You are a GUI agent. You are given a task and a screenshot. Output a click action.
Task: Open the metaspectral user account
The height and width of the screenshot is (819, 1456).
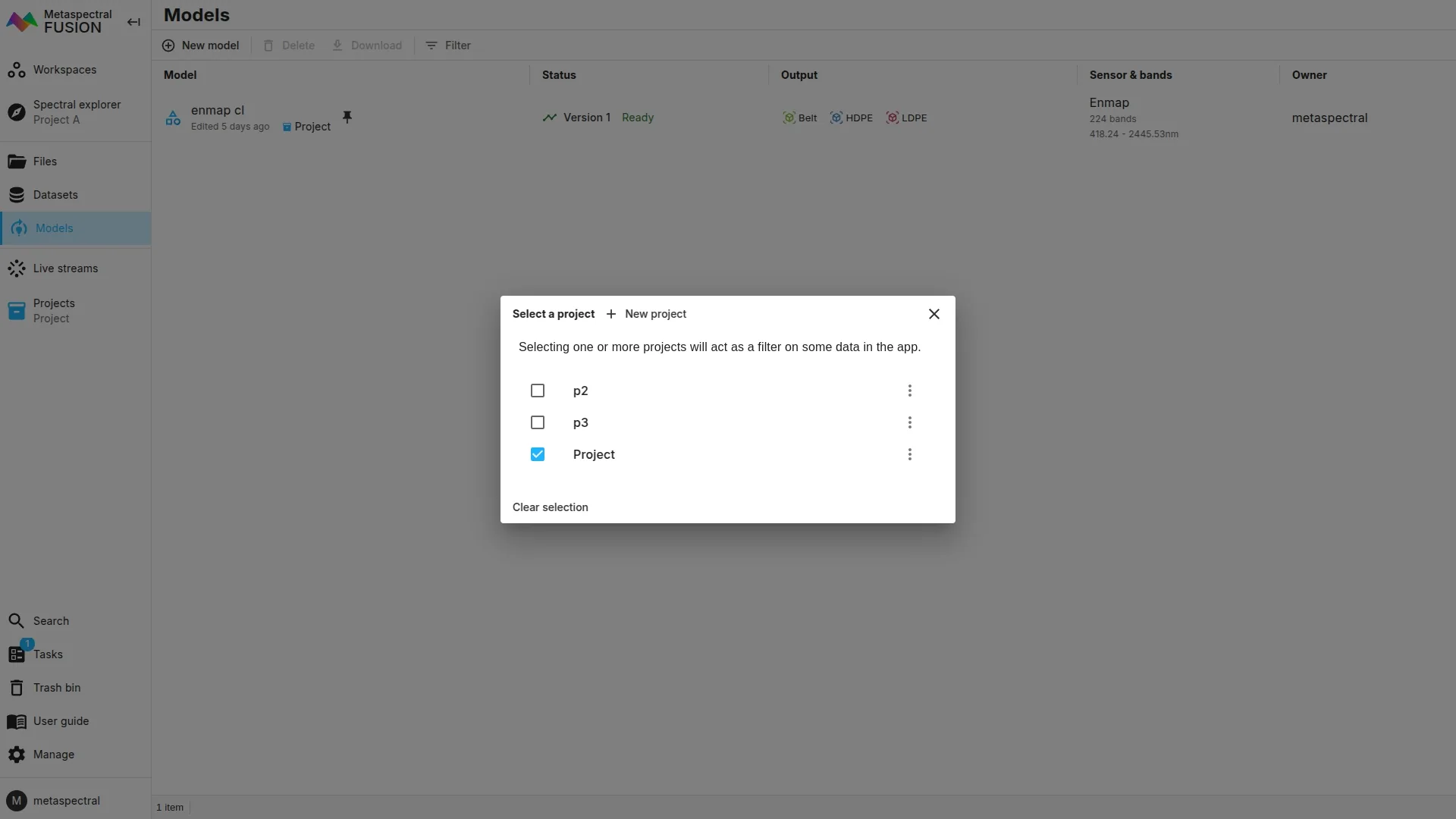pos(66,801)
